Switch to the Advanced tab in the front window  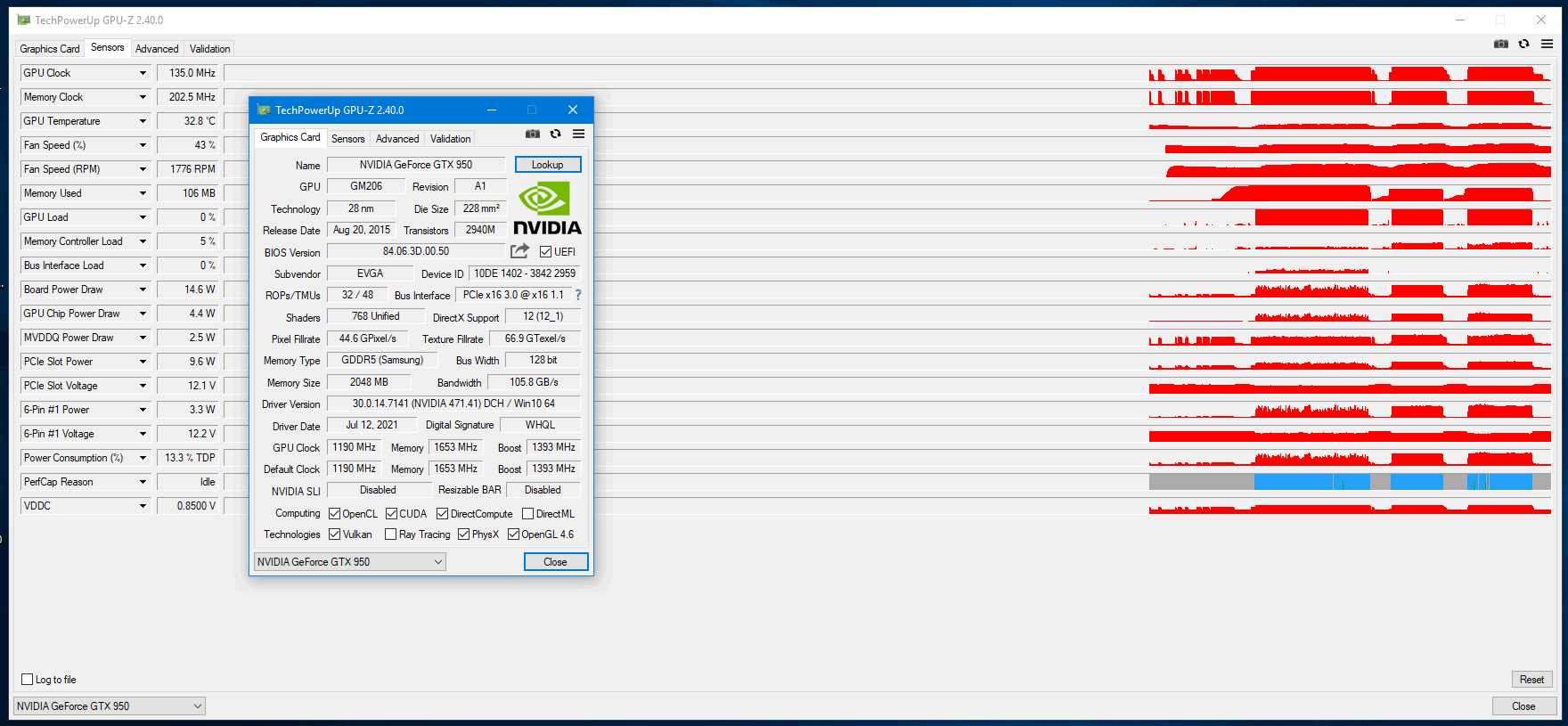(x=397, y=139)
